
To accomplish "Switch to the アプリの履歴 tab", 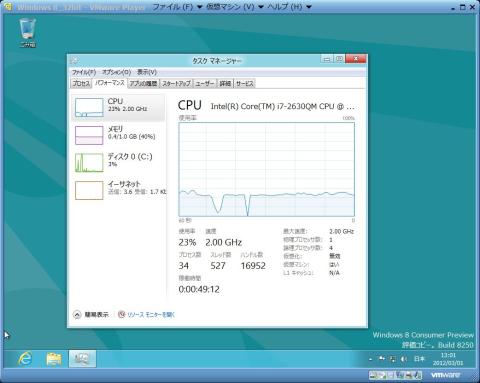I will (143, 83).
